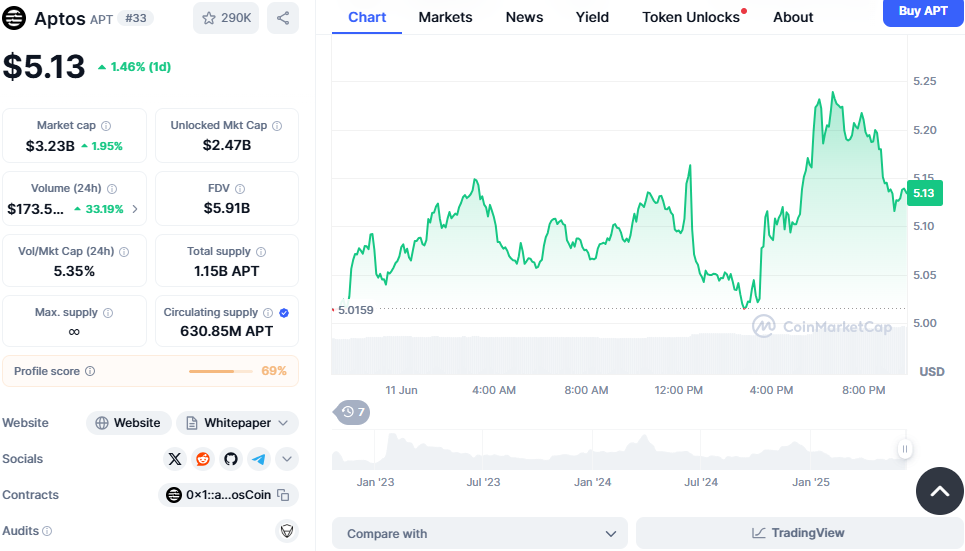Switch to the About tab

pos(793,17)
